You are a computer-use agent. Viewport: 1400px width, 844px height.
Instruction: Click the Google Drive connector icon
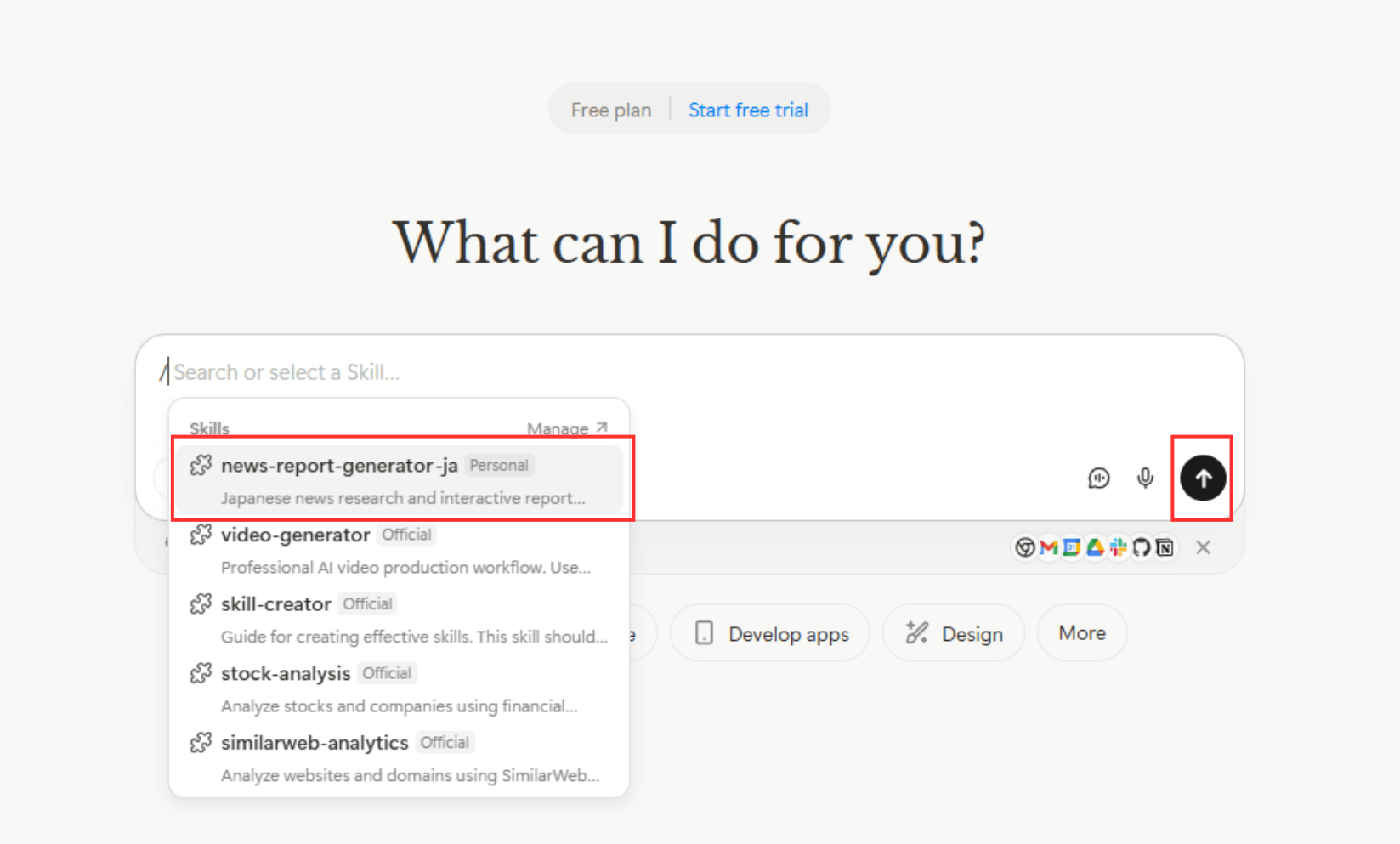1095,547
